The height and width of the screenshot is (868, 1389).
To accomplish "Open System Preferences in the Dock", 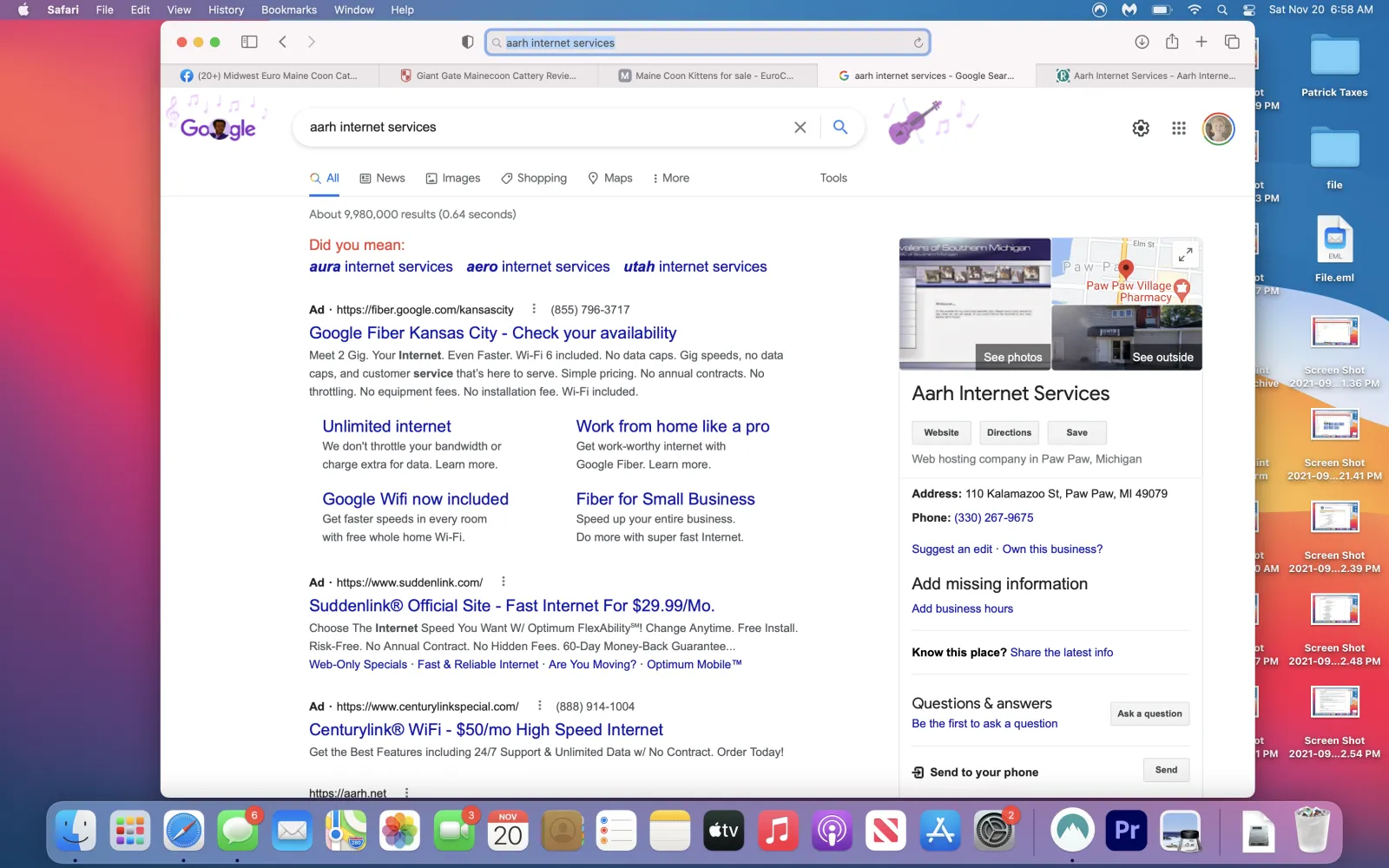I will pyautogui.click(x=994, y=831).
